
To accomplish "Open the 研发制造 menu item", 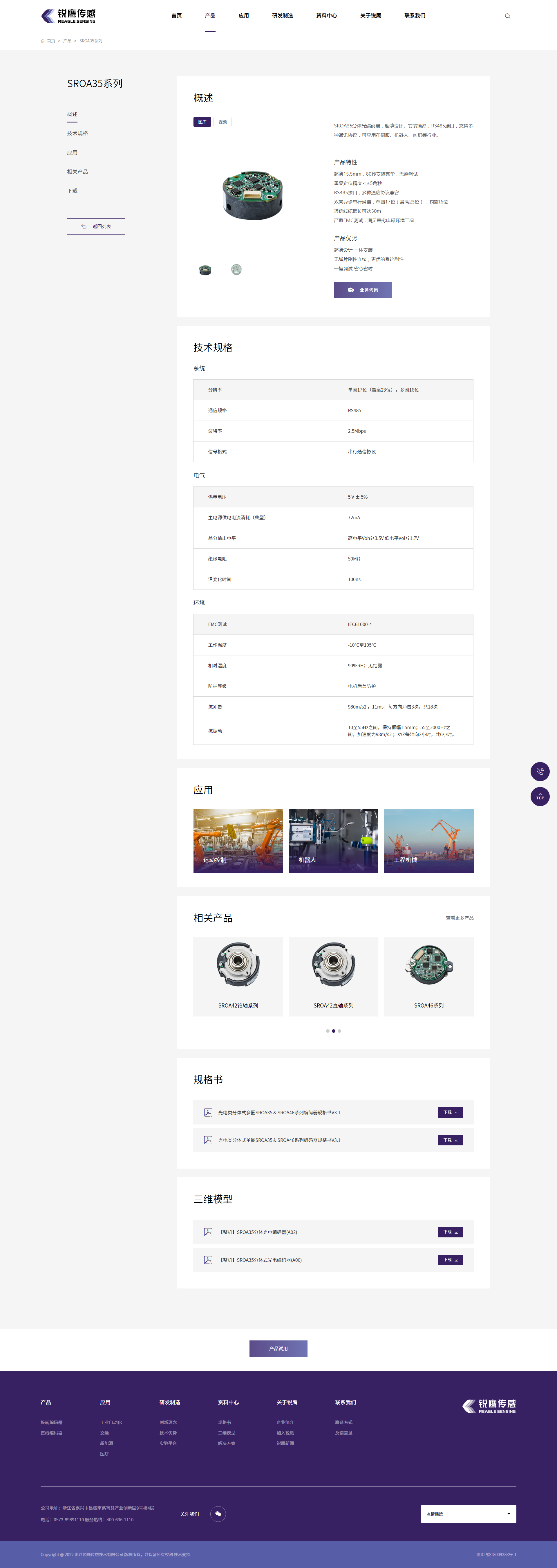I will pos(283,16).
